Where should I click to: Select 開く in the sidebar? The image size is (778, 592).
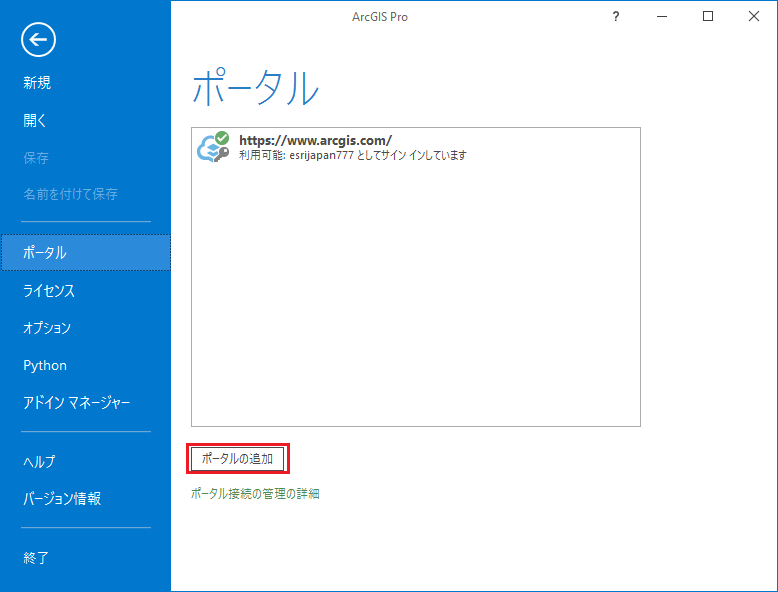pyautogui.click(x=35, y=120)
